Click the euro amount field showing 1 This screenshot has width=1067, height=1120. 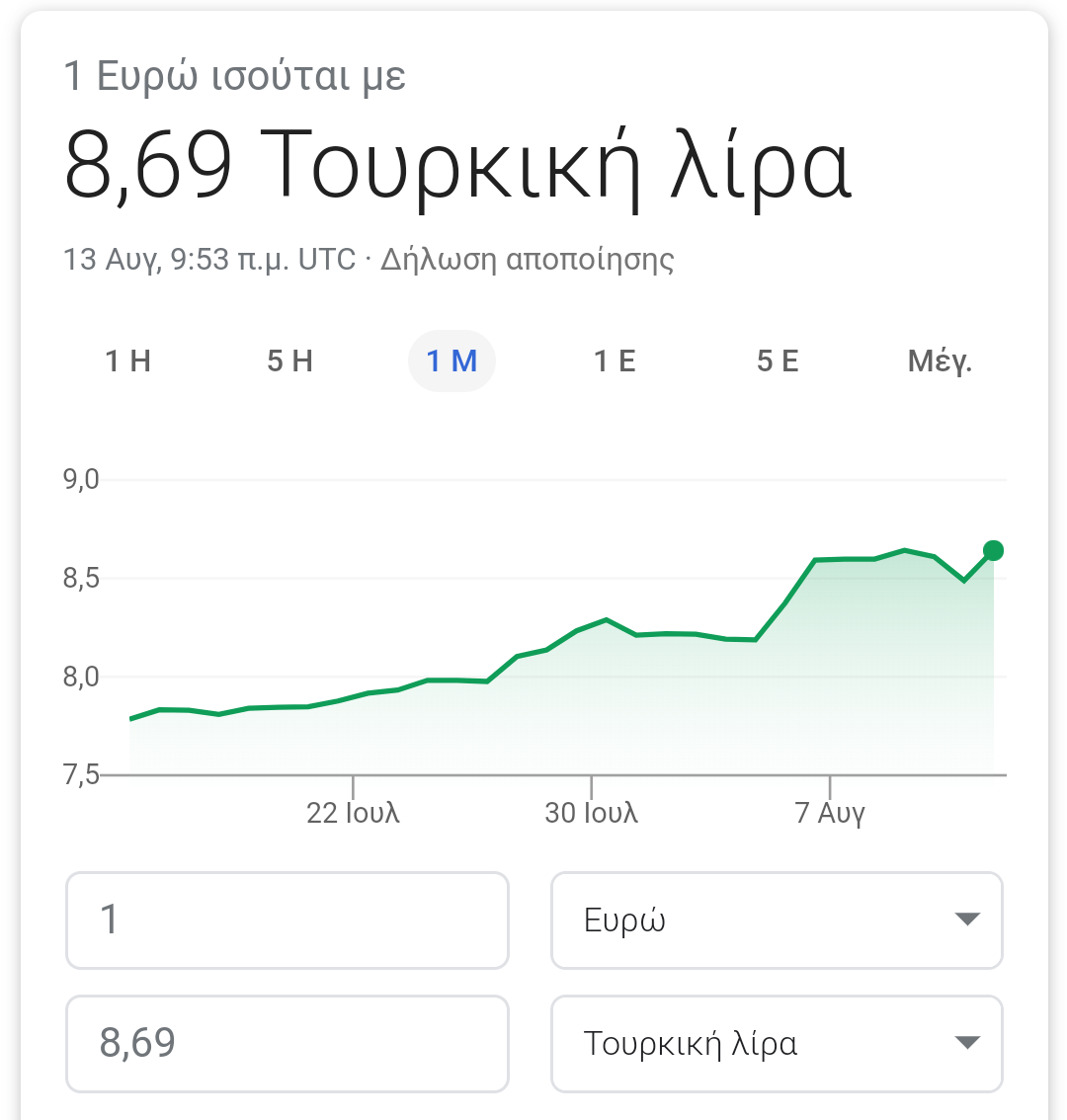(x=287, y=920)
